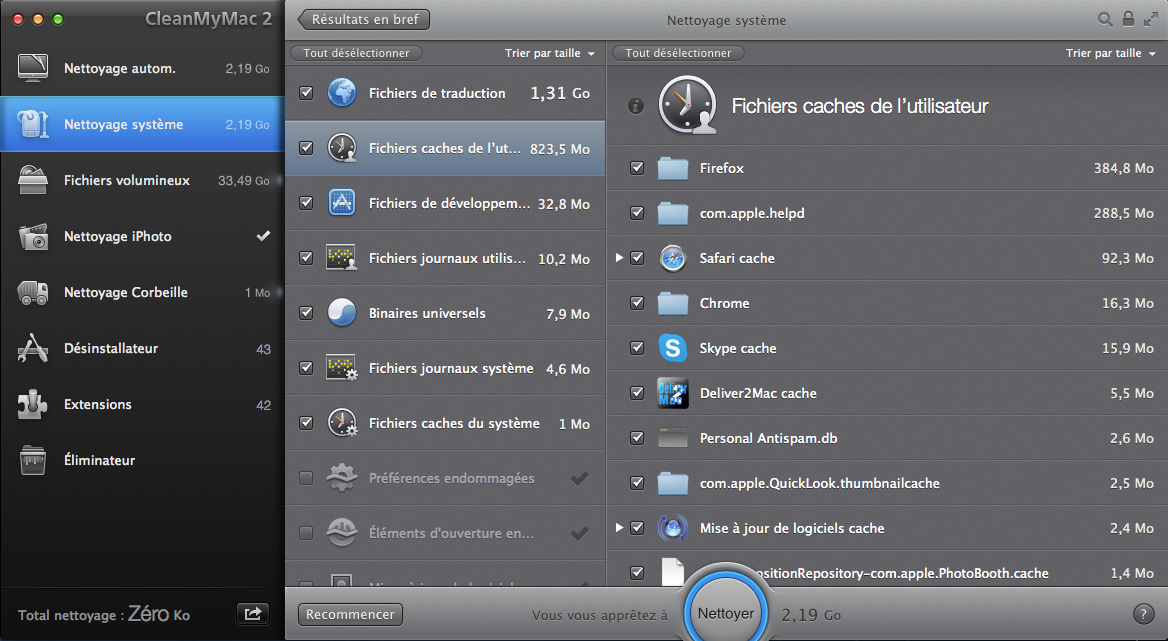Click the large clock icon in header
Screen dimensions: 1168x641
click(687, 105)
